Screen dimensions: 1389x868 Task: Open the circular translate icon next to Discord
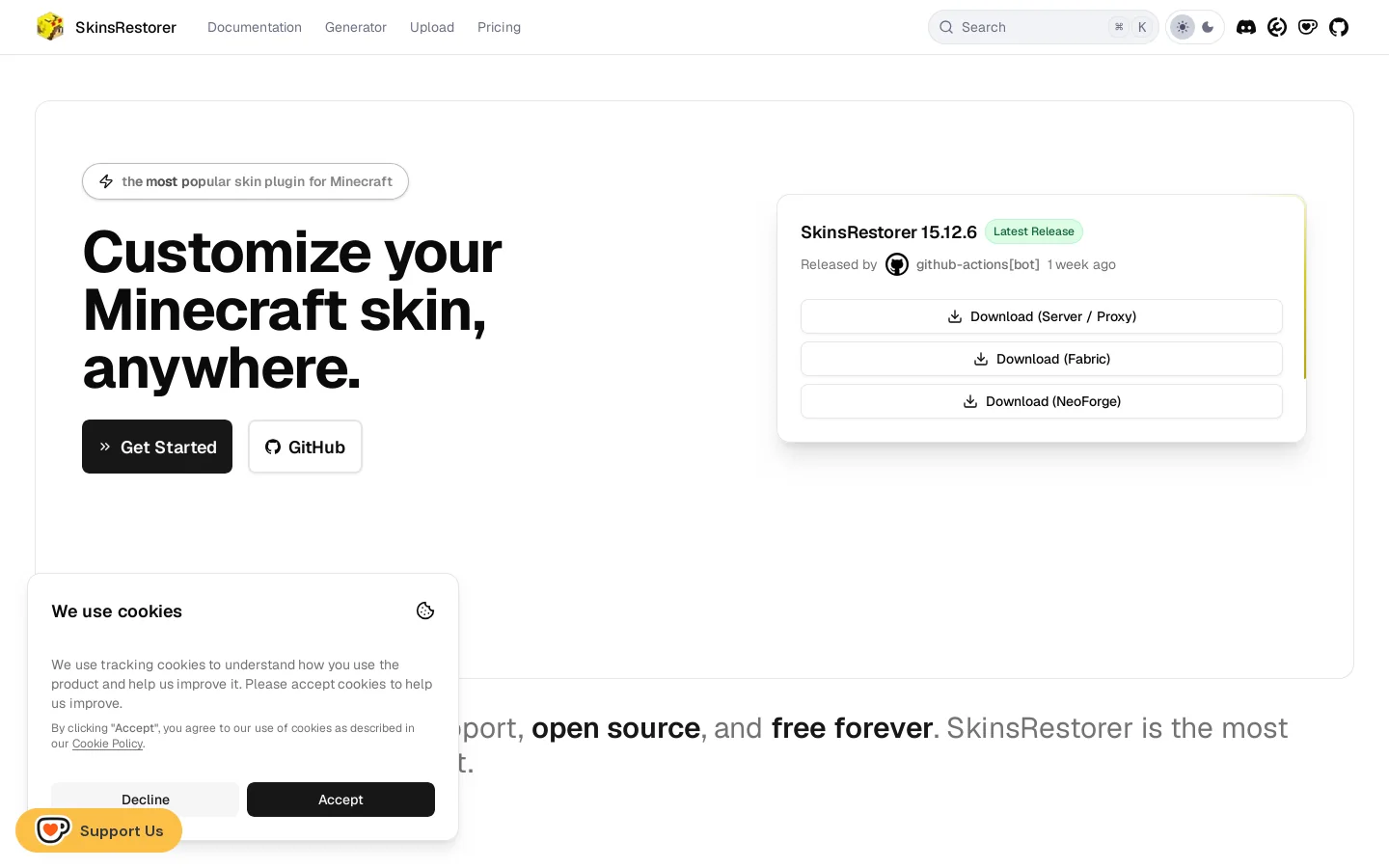pos(1277,27)
